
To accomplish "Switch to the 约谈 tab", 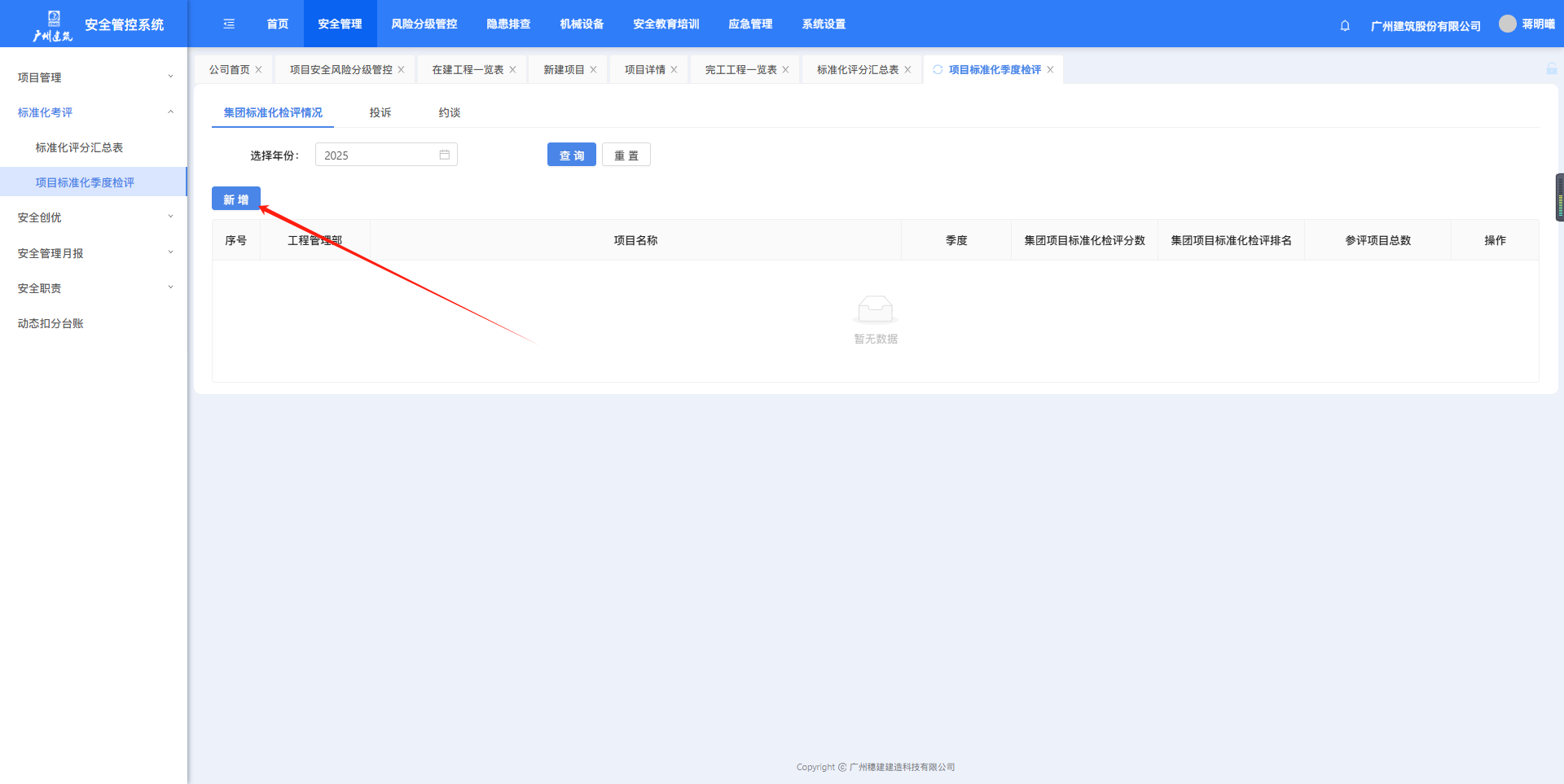I will point(449,112).
